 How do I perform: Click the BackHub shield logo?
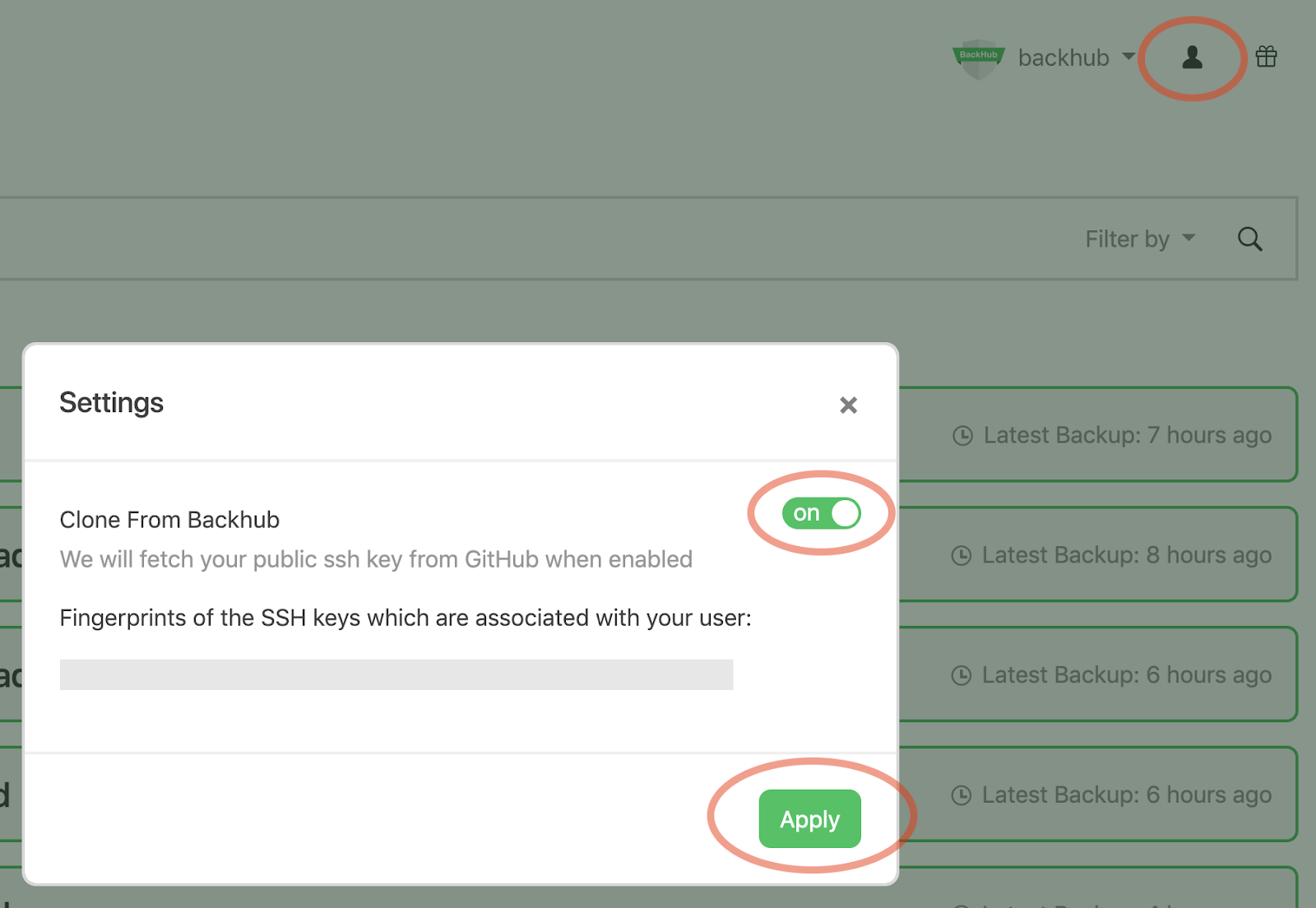[979, 58]
